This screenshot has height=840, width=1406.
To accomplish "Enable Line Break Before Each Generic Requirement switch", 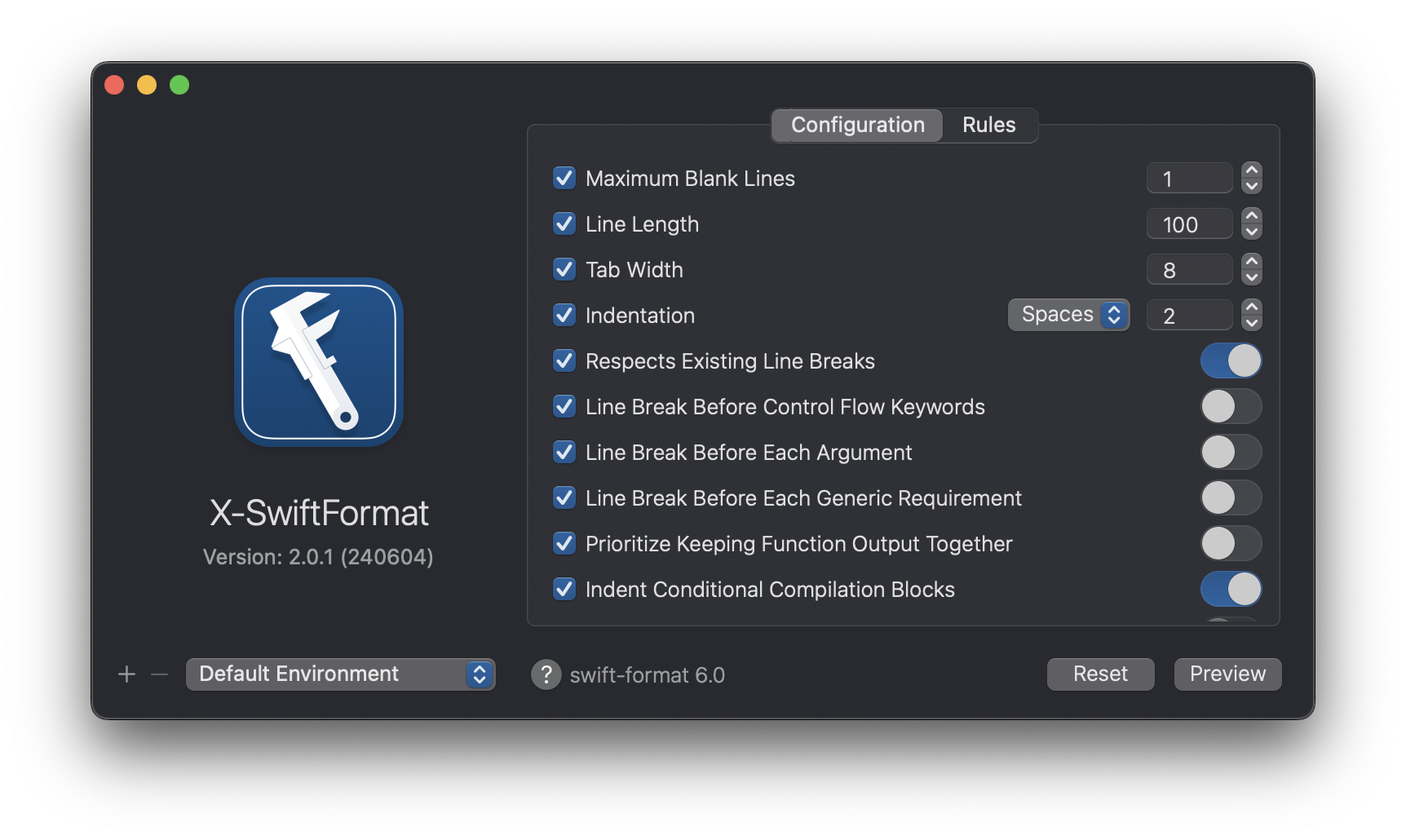I will pyautogui.click(x=1231, y=497).
